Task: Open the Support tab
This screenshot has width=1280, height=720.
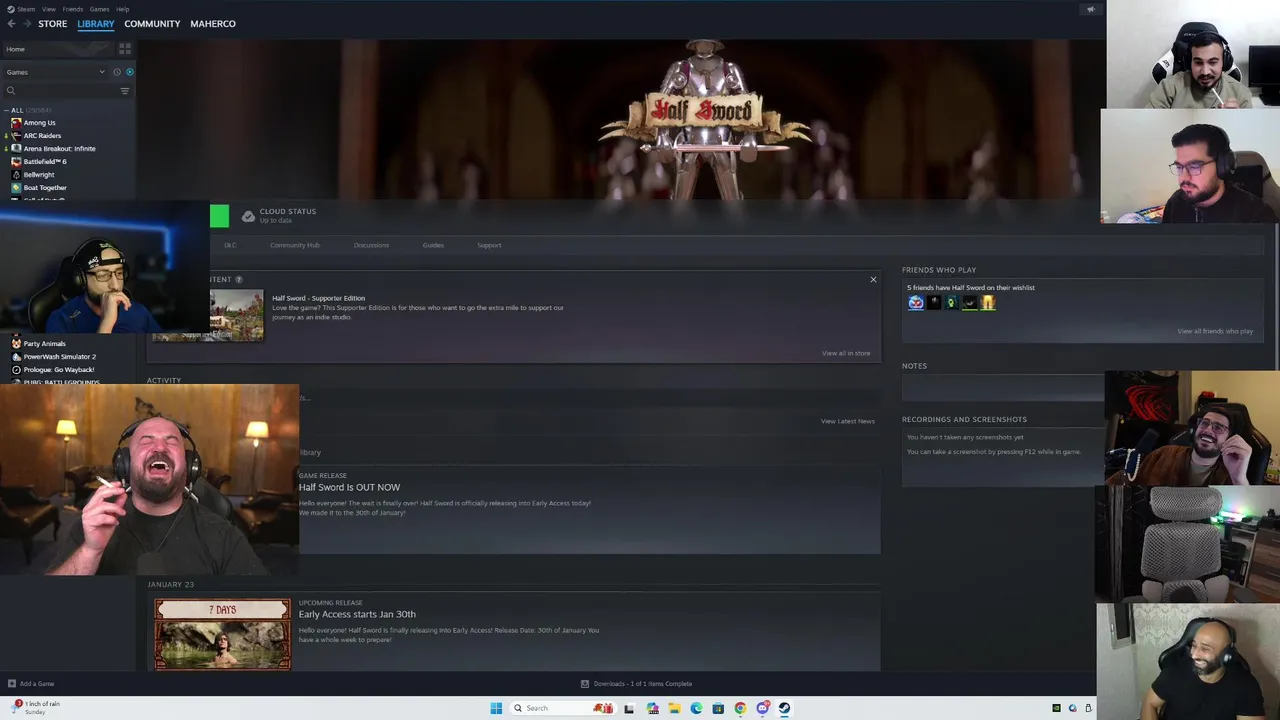Action: 489,245
